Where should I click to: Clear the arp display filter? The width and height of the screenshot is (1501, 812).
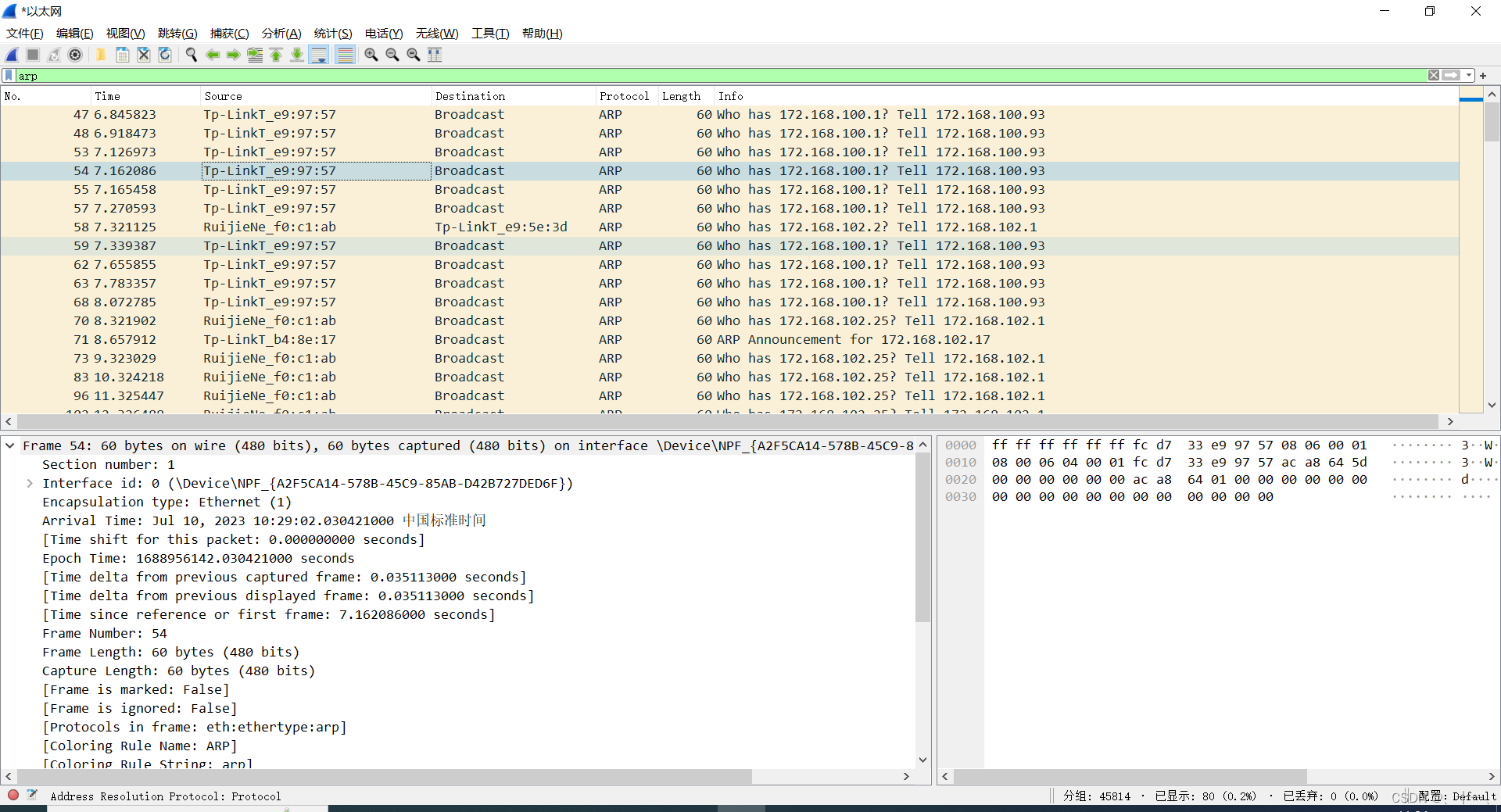point(1434,76)
